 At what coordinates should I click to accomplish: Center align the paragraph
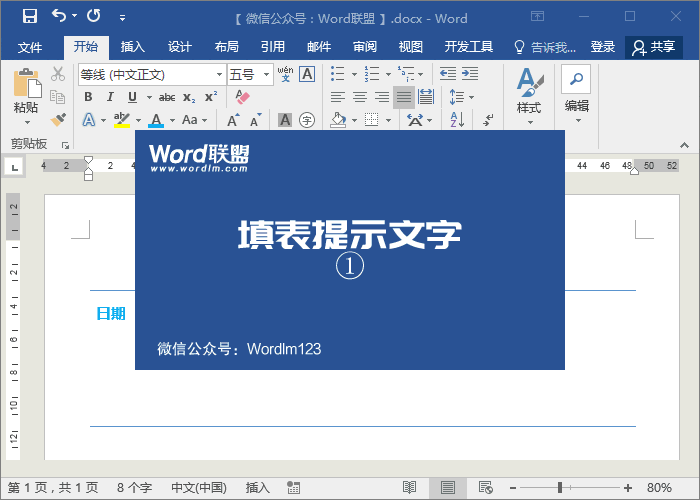tap(360, 97)
